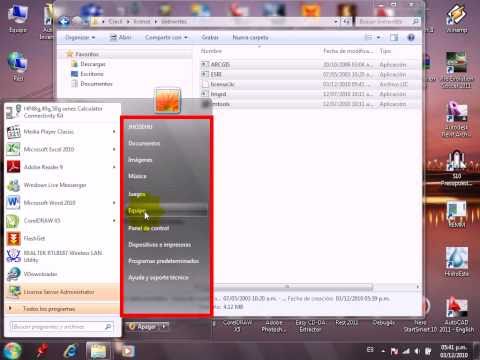Select Equipo in the Start menu
This screenshot has height=360, width=480.
click(x=167, y=211)
